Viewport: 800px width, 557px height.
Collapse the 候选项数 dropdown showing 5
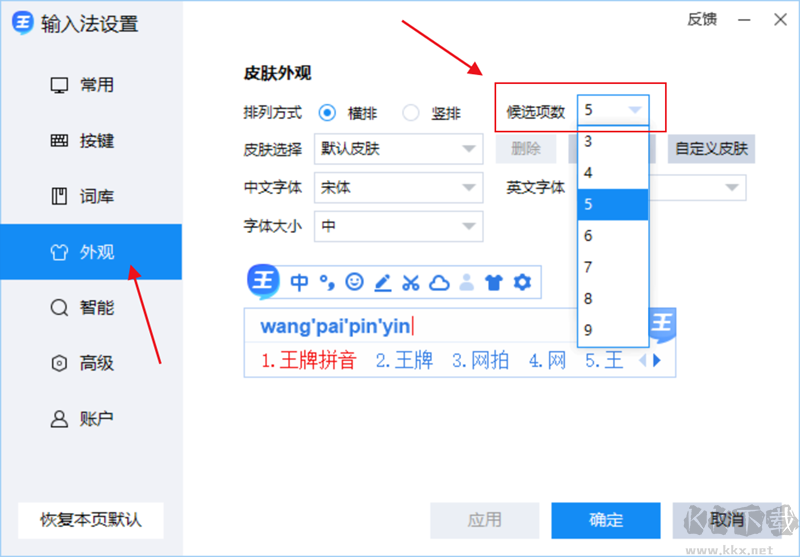pos(613,110)
